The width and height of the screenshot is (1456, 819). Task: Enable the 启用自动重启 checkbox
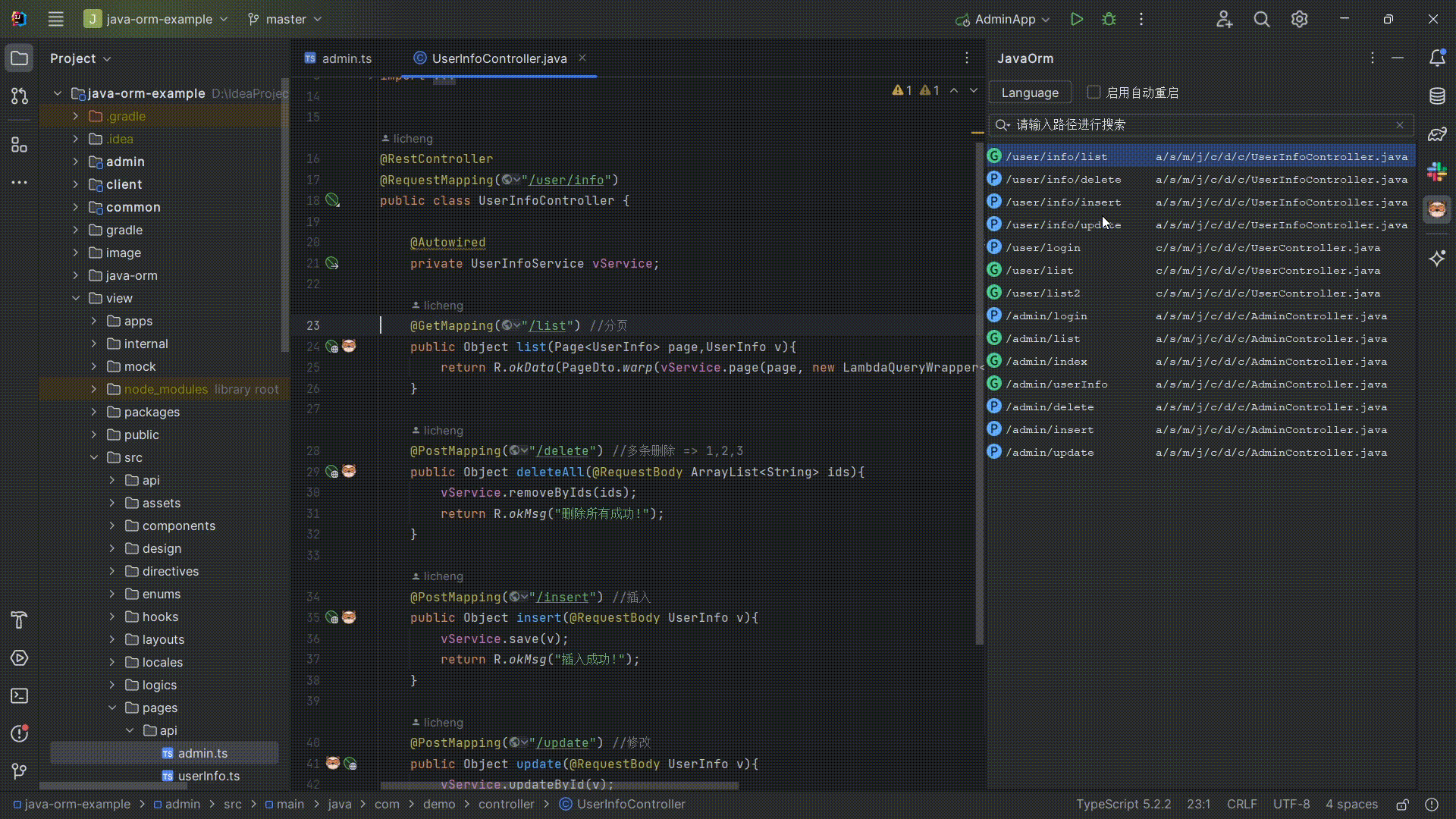[1094, 92]
